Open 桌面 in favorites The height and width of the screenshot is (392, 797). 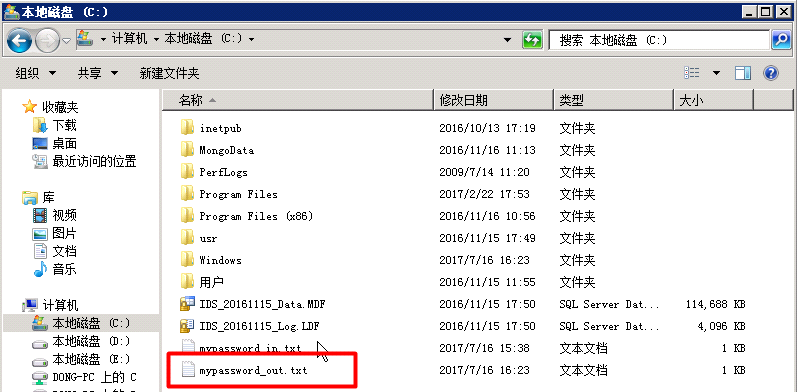pyautogui.click(x=64, y=144)
